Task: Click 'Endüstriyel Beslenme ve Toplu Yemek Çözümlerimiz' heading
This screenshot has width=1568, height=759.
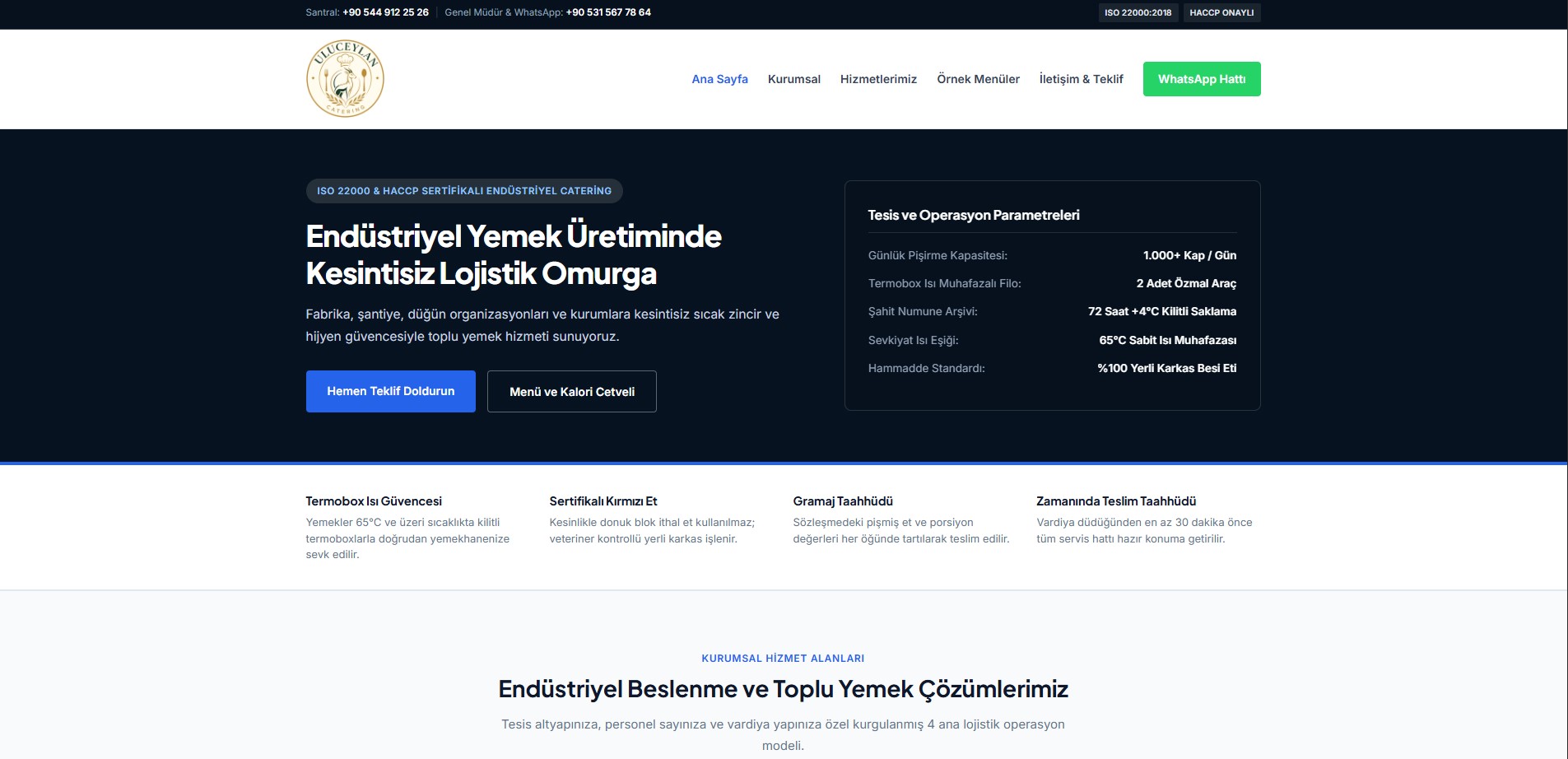Action: tap(784, 689)
